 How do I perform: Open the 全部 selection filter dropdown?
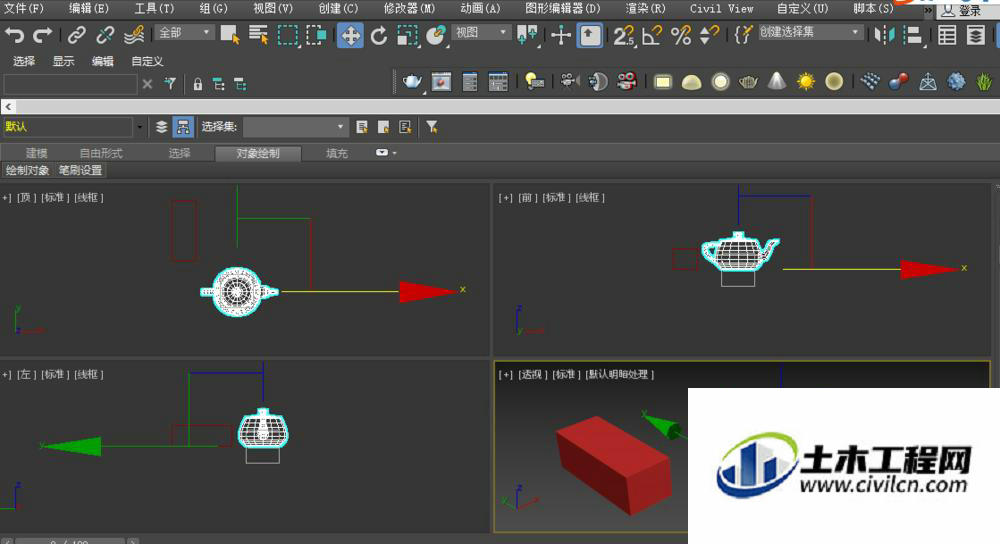(184, 32)
